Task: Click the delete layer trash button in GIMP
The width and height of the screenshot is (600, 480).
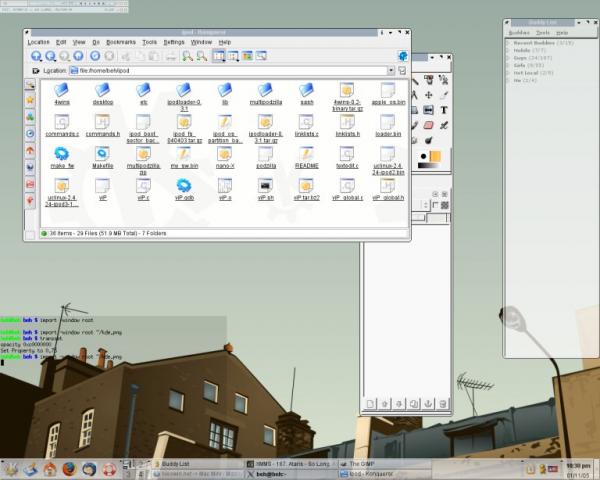Action: coord(443,404)
